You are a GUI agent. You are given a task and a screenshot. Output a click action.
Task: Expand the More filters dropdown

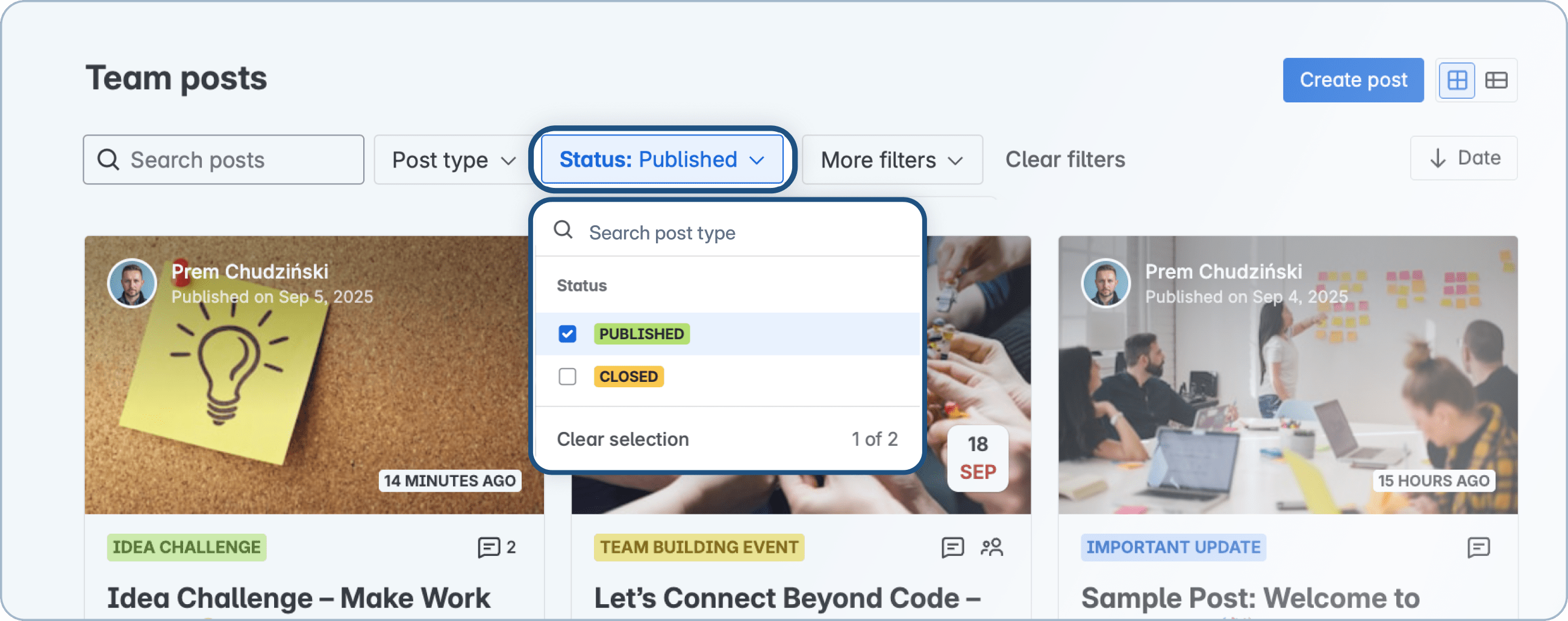891,160
